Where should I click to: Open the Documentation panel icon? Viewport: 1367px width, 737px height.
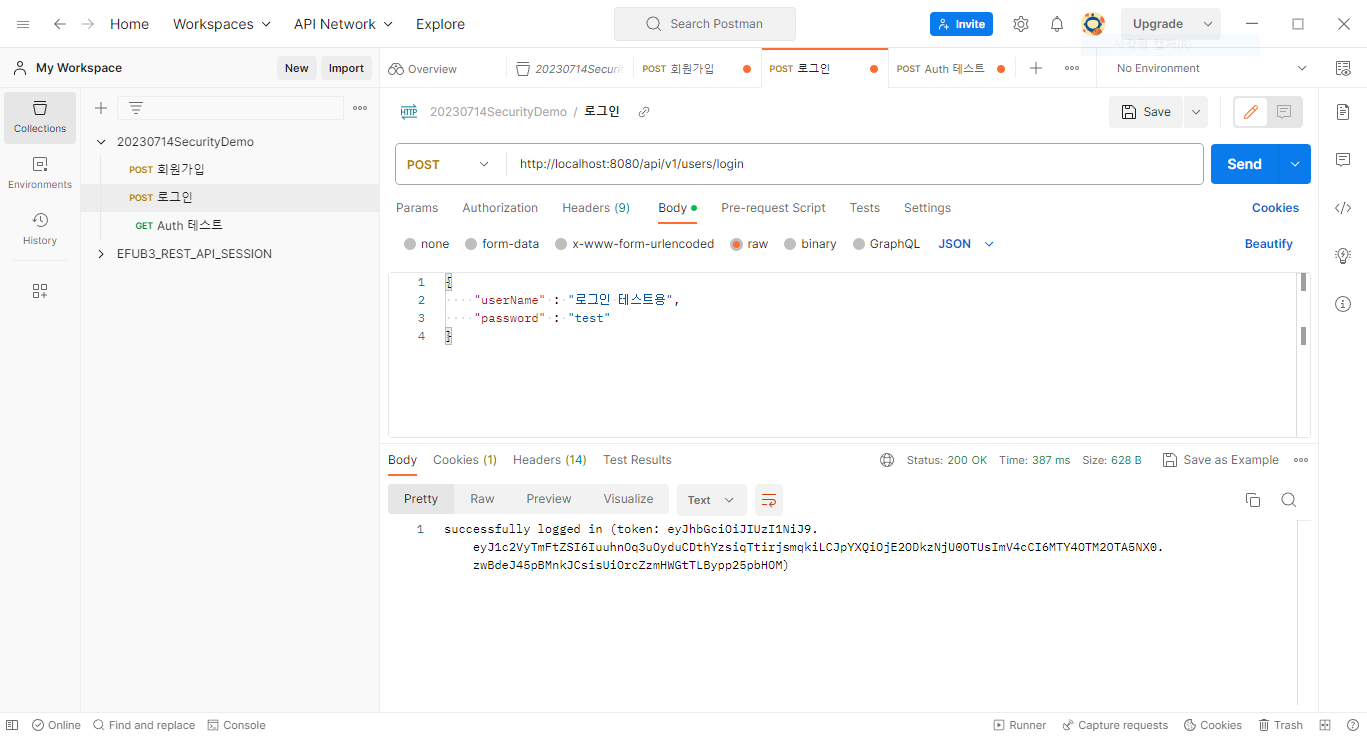tap(1343, 112)
